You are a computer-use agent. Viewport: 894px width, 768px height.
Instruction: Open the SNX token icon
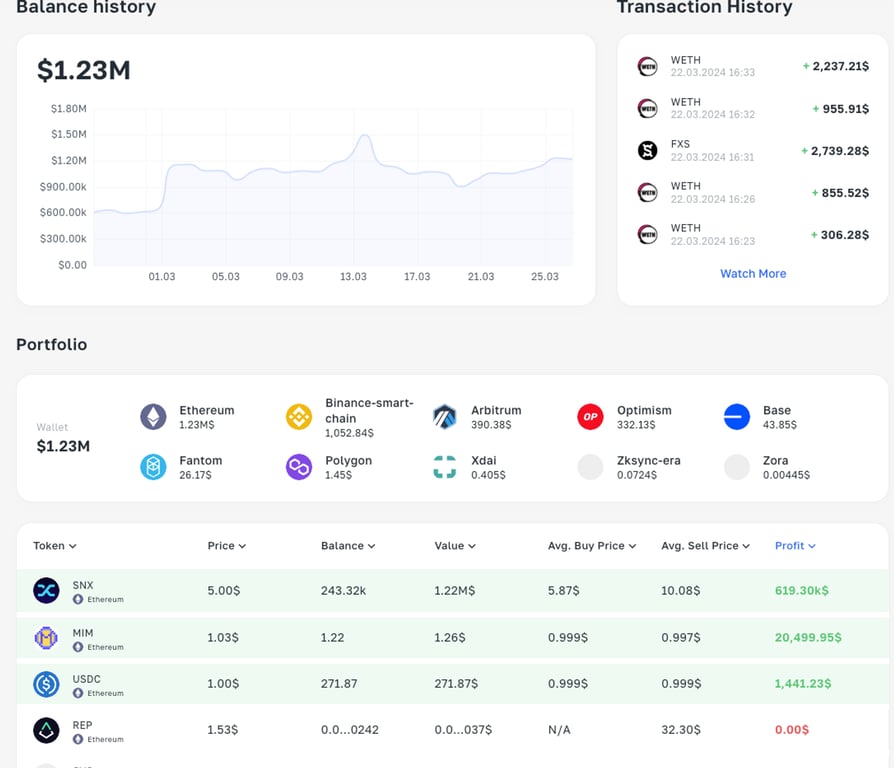point(46,591)
